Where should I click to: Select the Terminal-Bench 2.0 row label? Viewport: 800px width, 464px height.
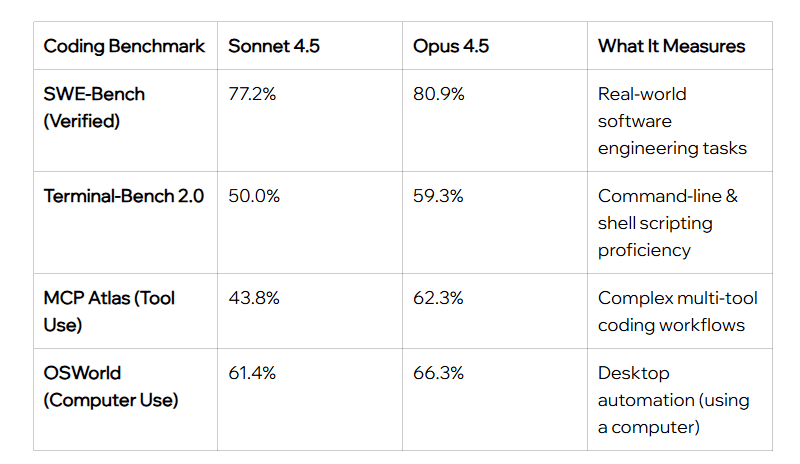[x=124, y=196]
